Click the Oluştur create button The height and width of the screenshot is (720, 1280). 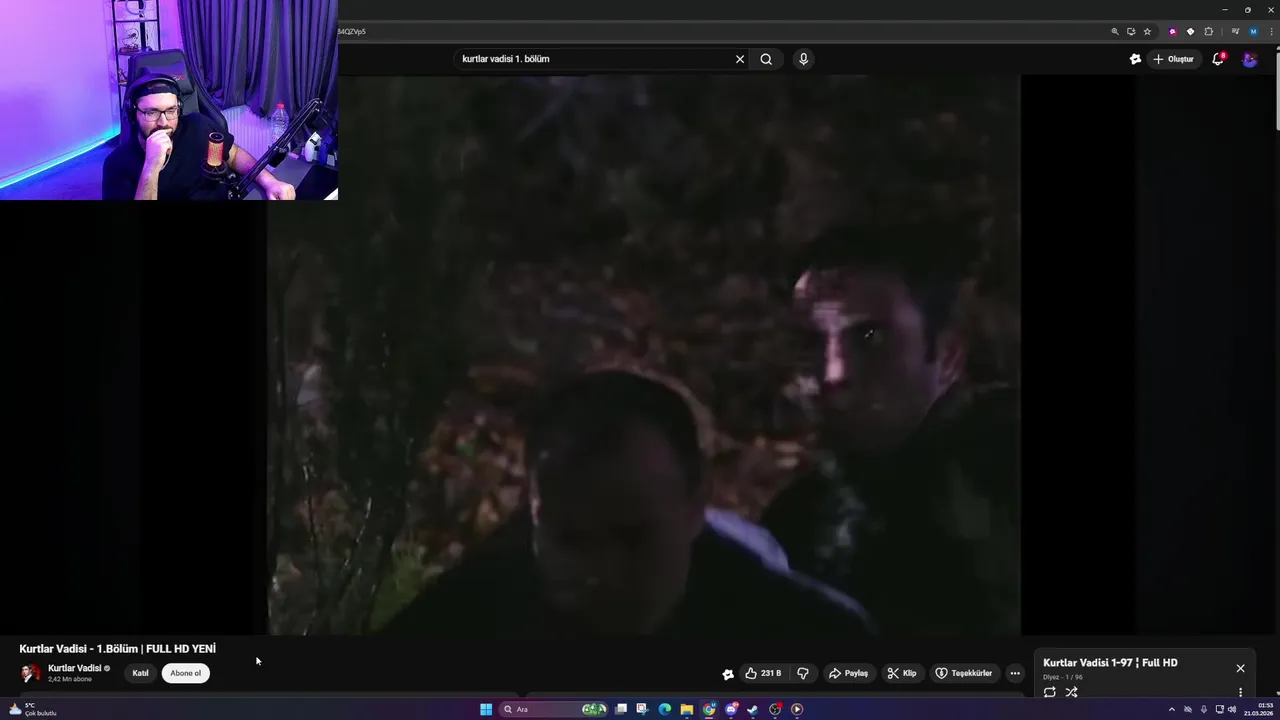point(1173,59)
